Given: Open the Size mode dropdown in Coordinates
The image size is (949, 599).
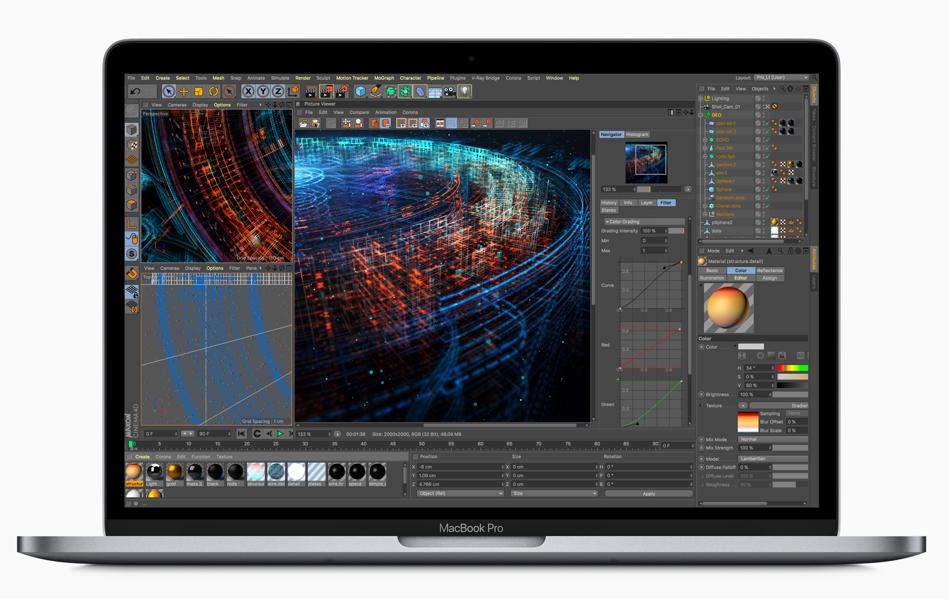Looking at the screenshot, I should (x=554, y=494).
